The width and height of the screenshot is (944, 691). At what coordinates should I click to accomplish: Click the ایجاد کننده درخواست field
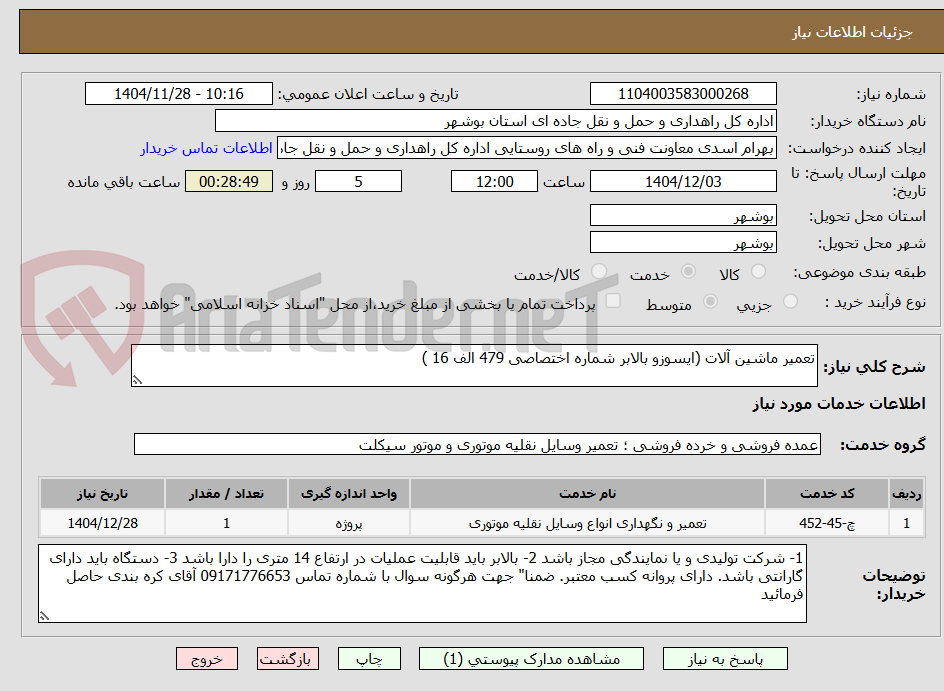(x=527, y=148)
